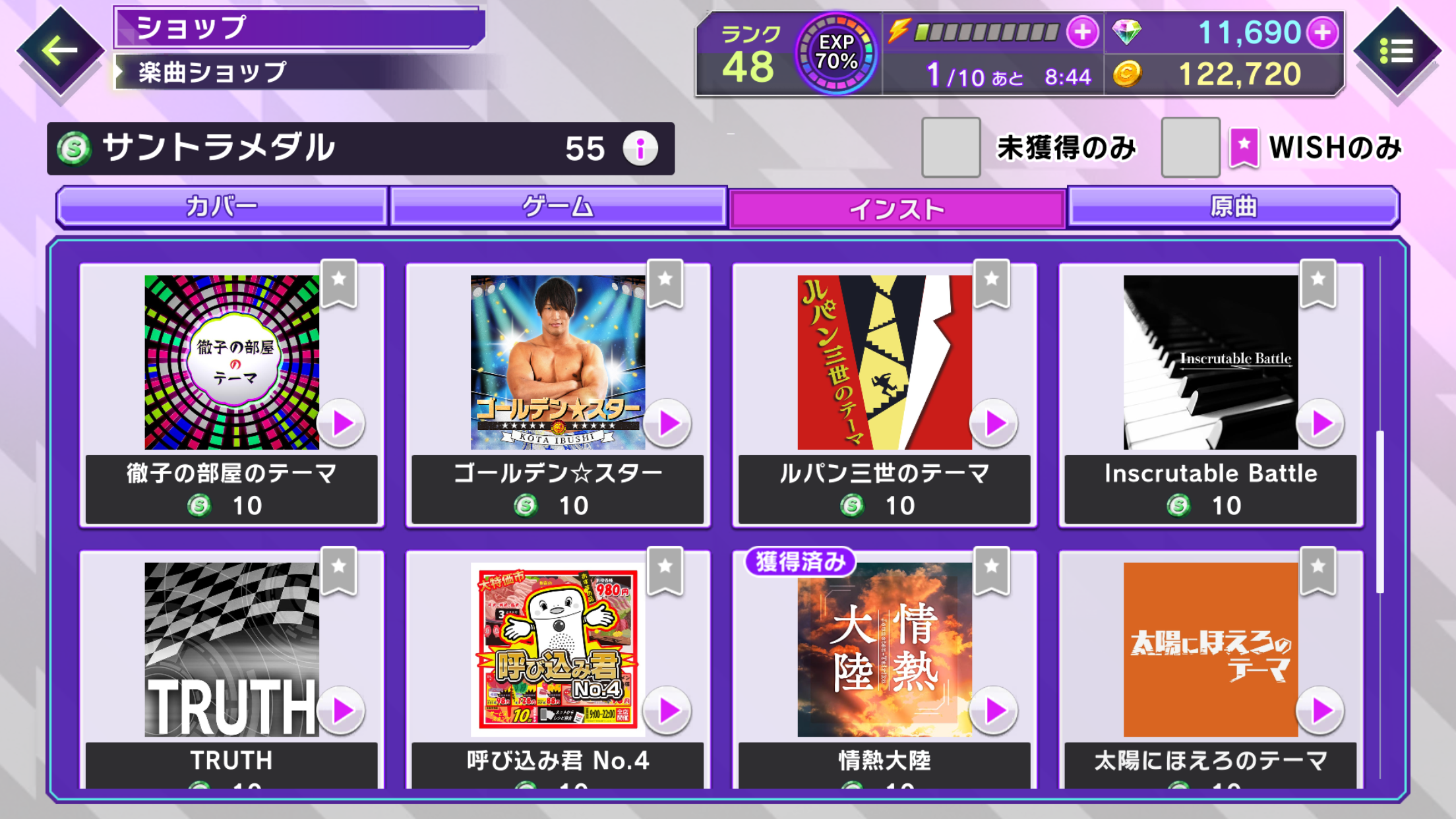Open the 原曲 tab
This screenshot has height=819, width=1456.
[1233, 207]
